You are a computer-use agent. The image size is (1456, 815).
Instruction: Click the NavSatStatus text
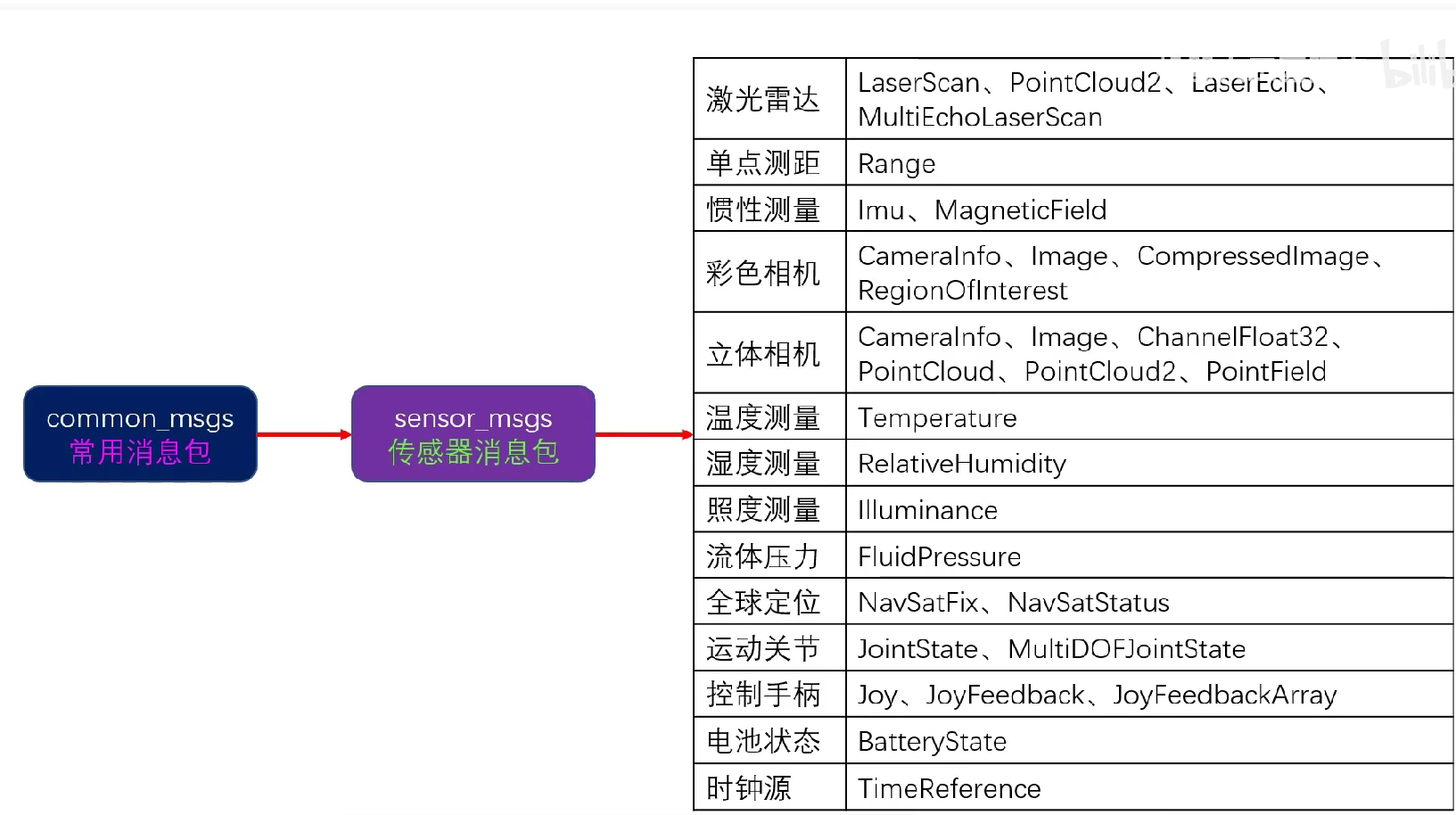[x=1088, y=603]
